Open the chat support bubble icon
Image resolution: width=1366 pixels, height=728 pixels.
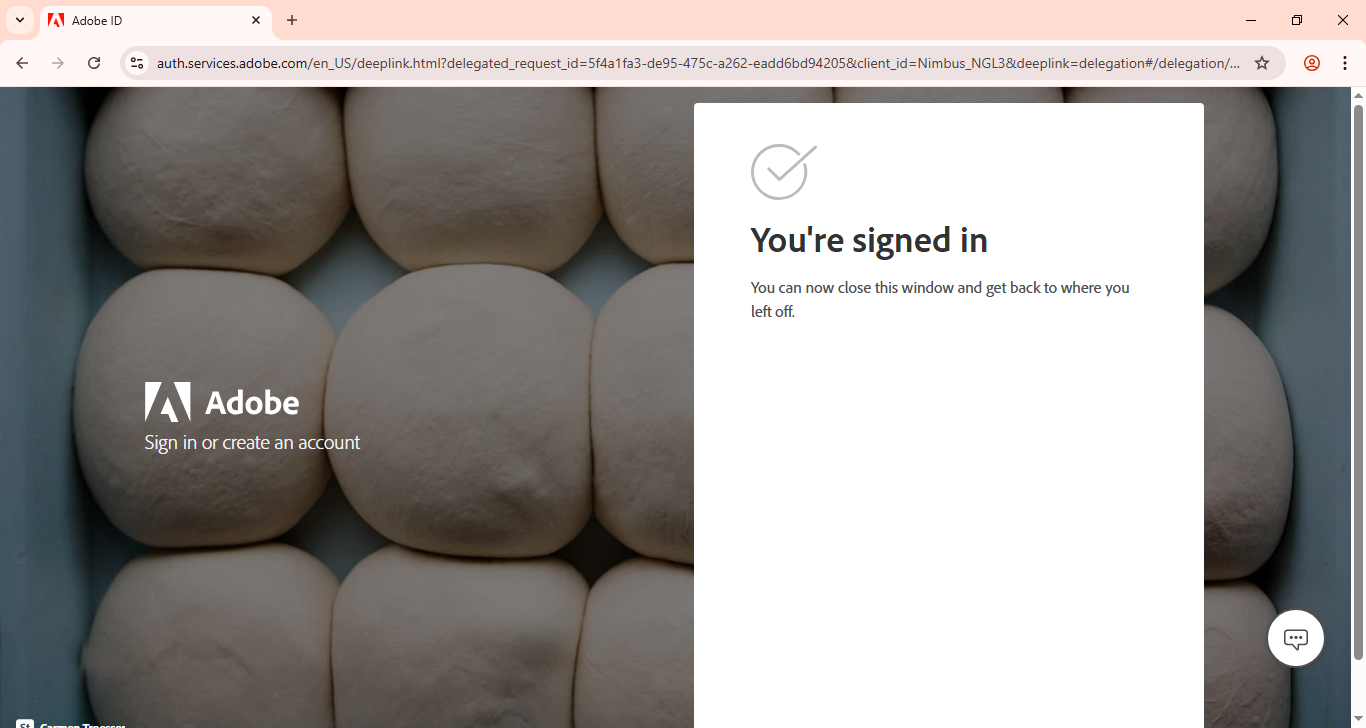coord(1296,638)
